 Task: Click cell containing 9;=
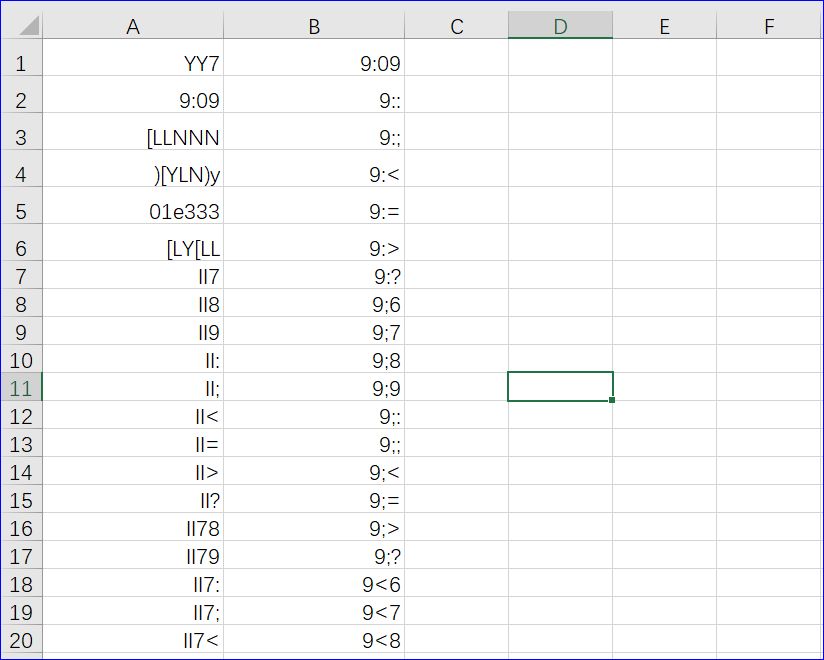click(314, 500)
